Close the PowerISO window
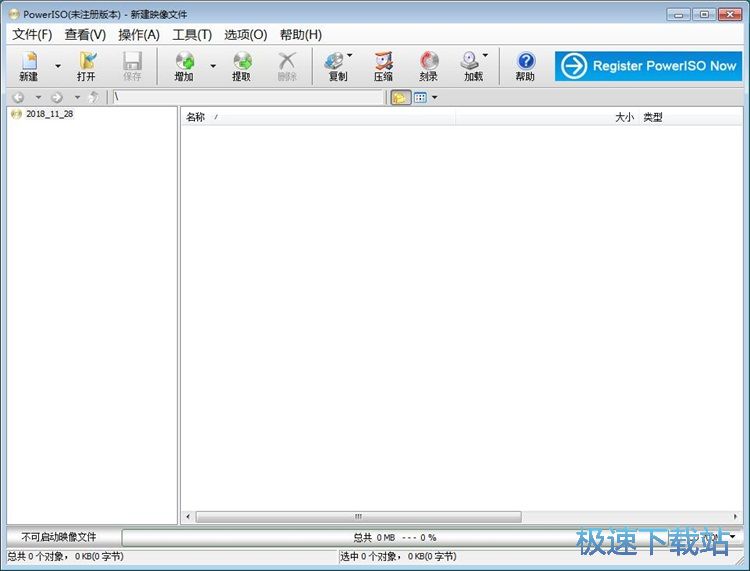 730,14
